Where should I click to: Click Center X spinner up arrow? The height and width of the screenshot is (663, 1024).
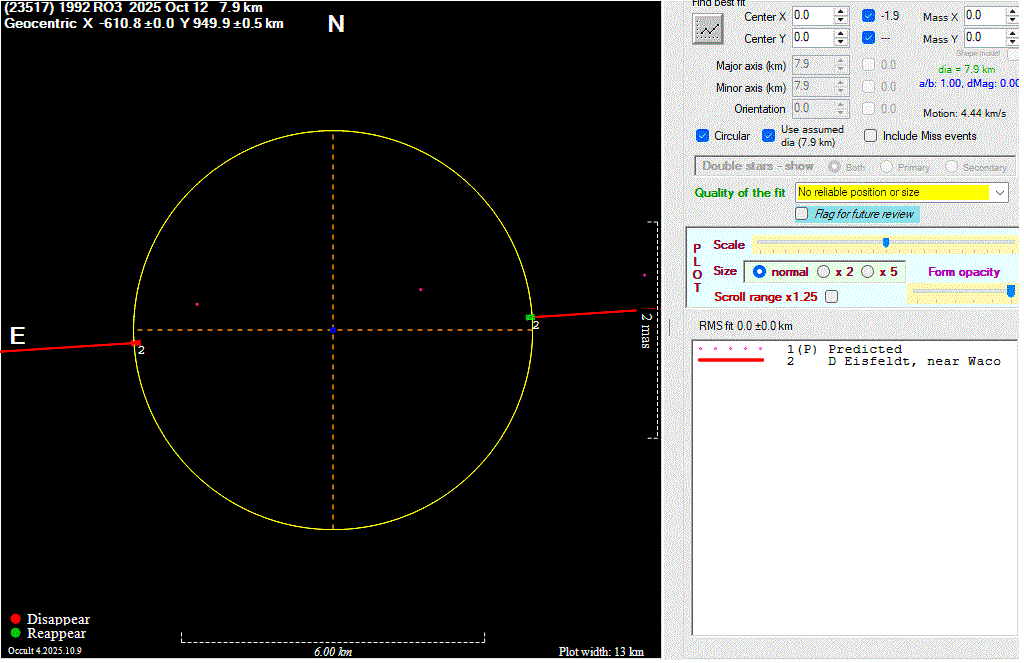[x=841, y=12]
